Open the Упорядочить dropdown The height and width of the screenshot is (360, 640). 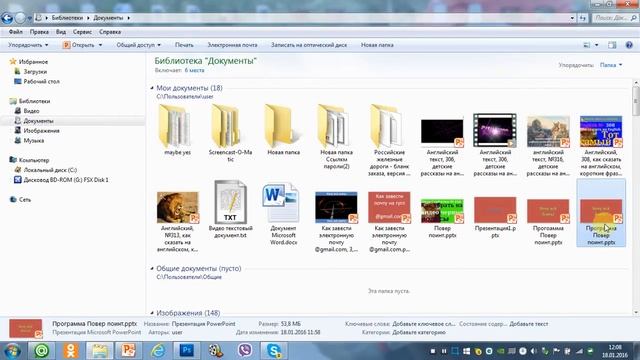tap(28, 45)
